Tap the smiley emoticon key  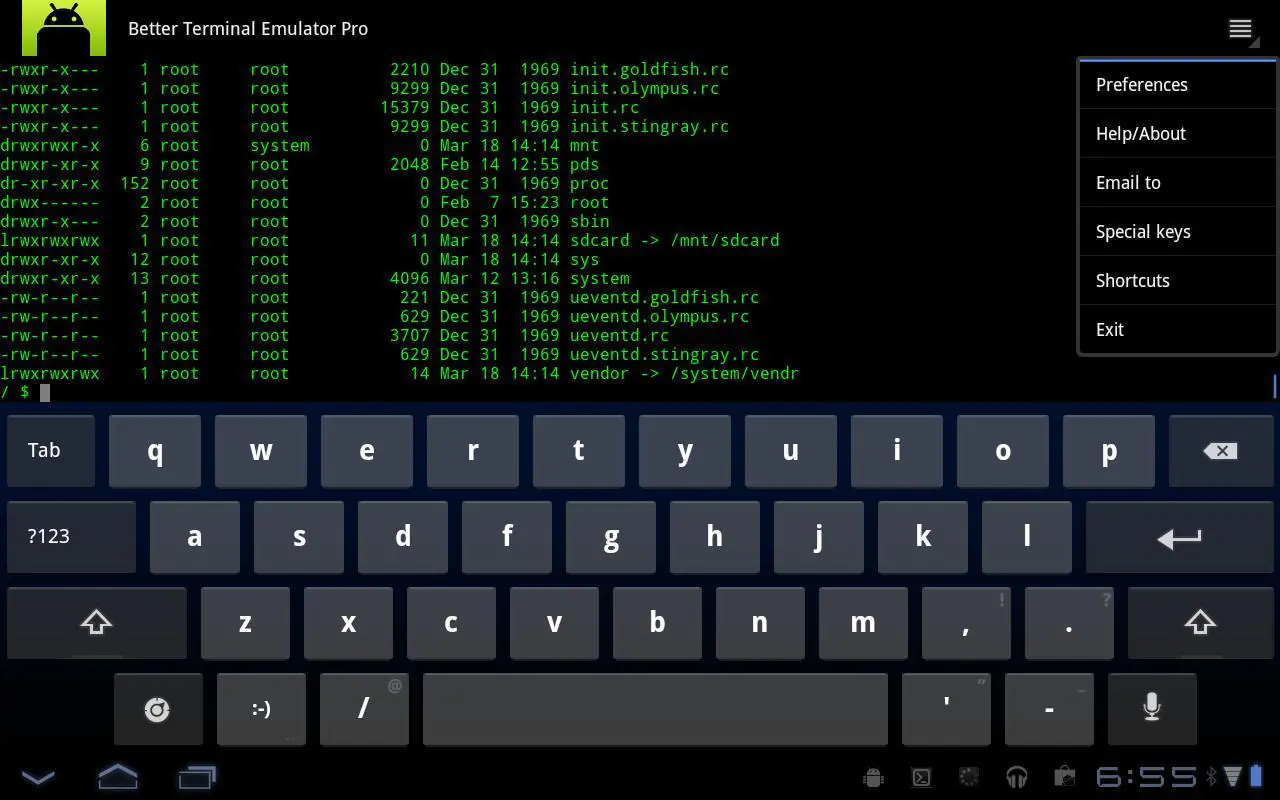click(x=261, y=709)
